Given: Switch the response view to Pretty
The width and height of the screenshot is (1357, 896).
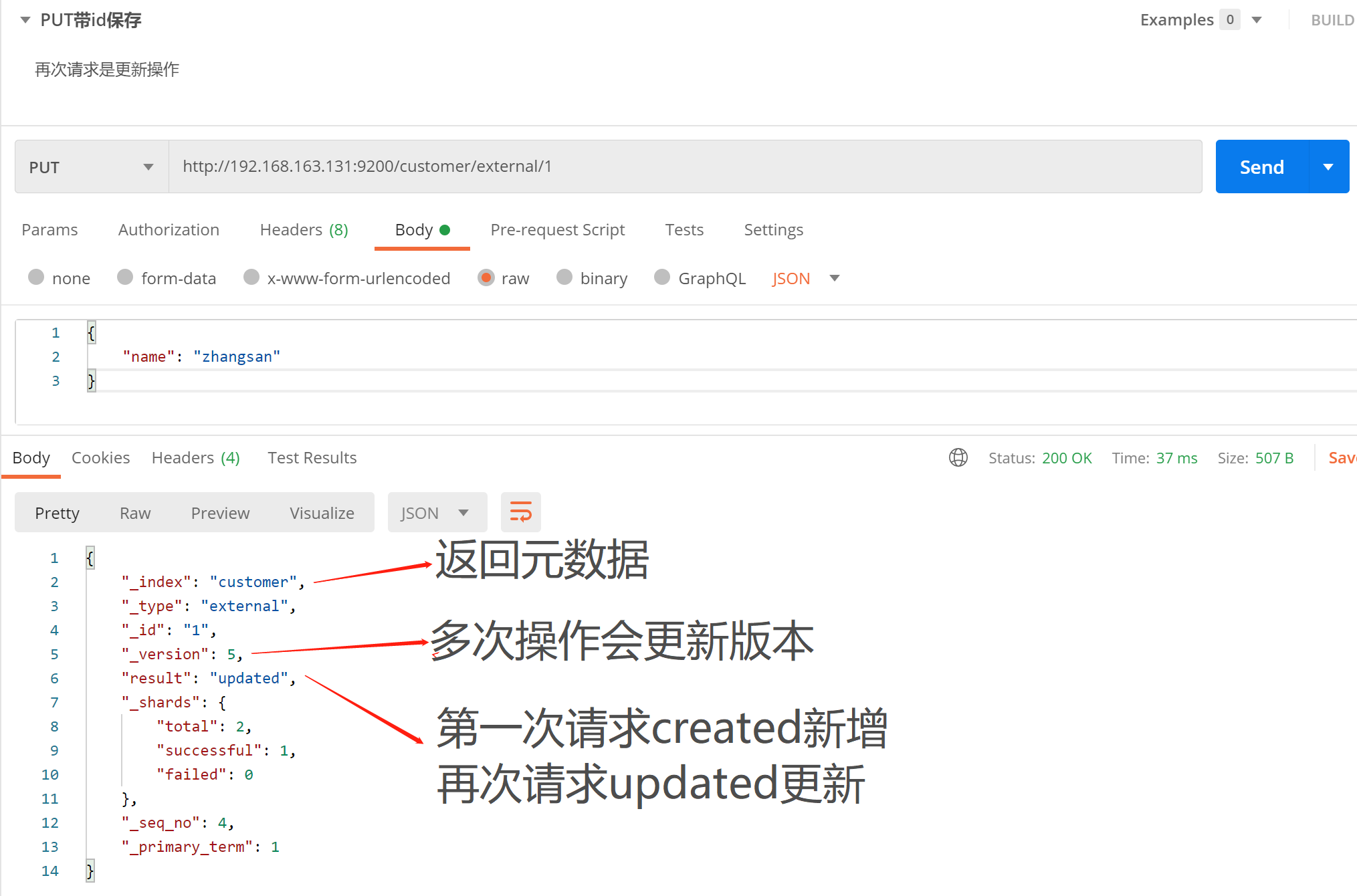Looking at the screenshot, I should [x=57, y=513].
